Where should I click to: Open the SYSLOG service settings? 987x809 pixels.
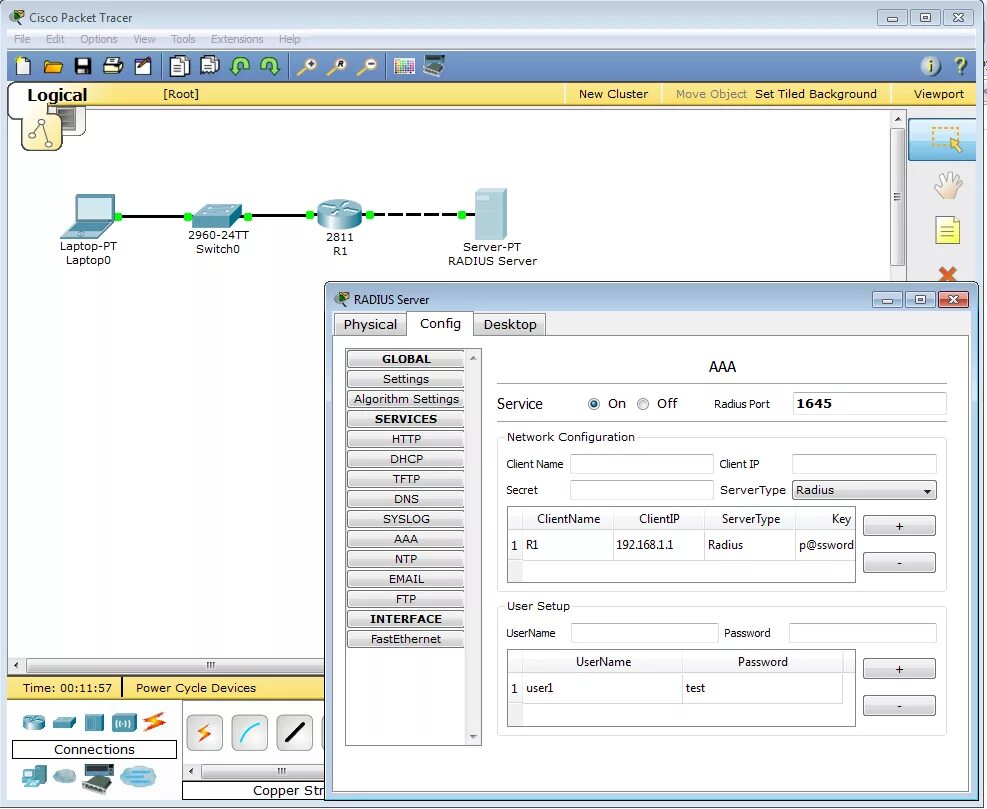click(405, 519)
